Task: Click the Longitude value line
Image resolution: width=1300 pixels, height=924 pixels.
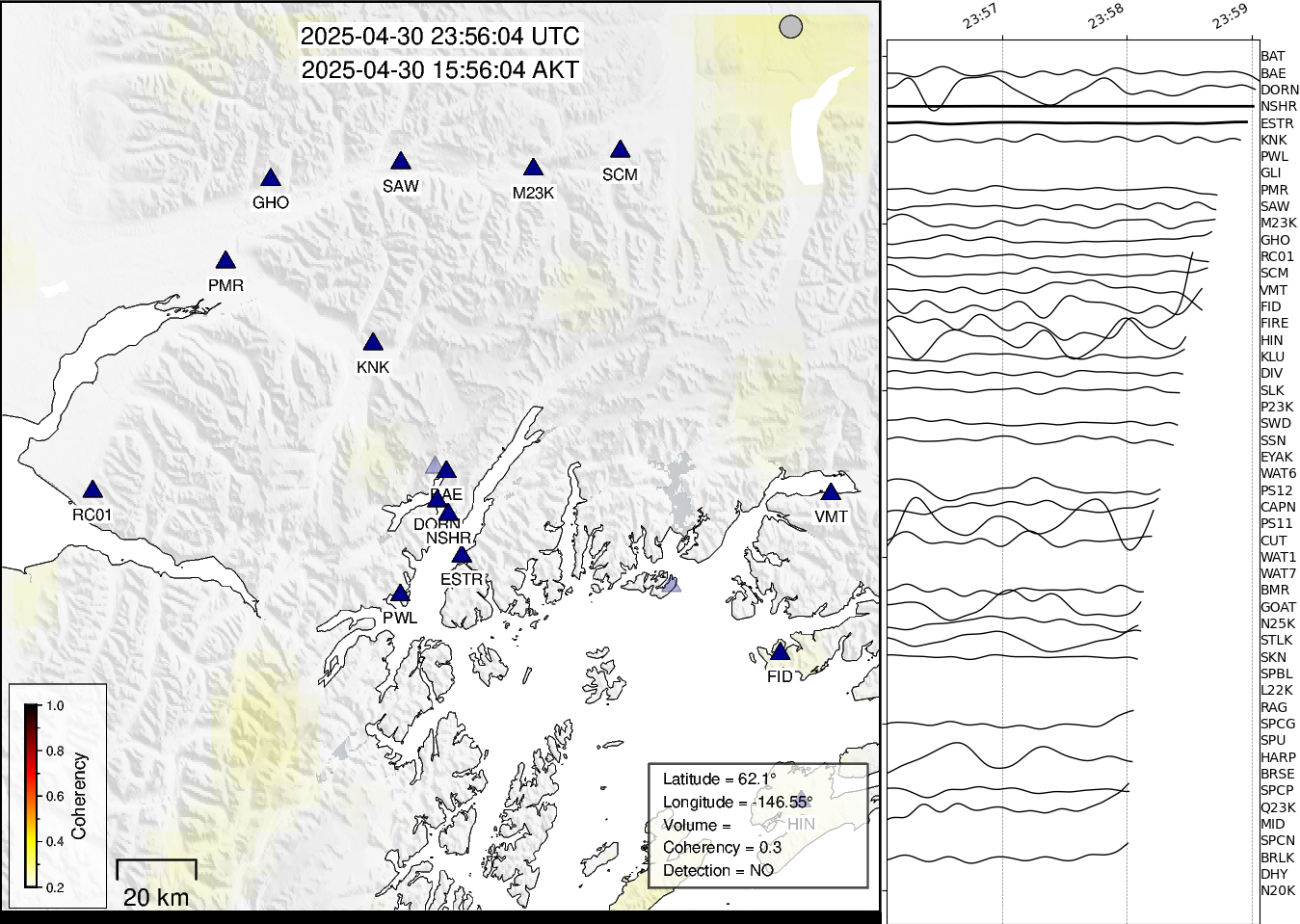Action: (738, 803)
